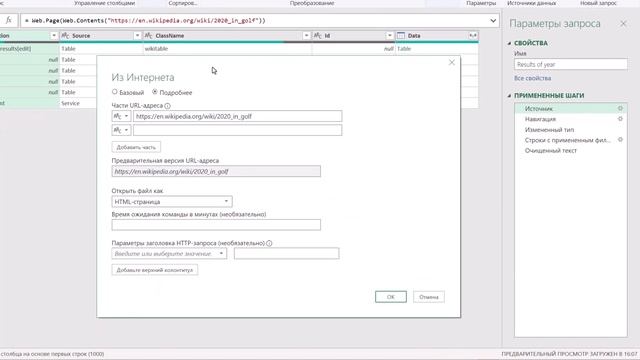
Task: Click ribbon group Новый запрос
Action: (x=598, y=3)
